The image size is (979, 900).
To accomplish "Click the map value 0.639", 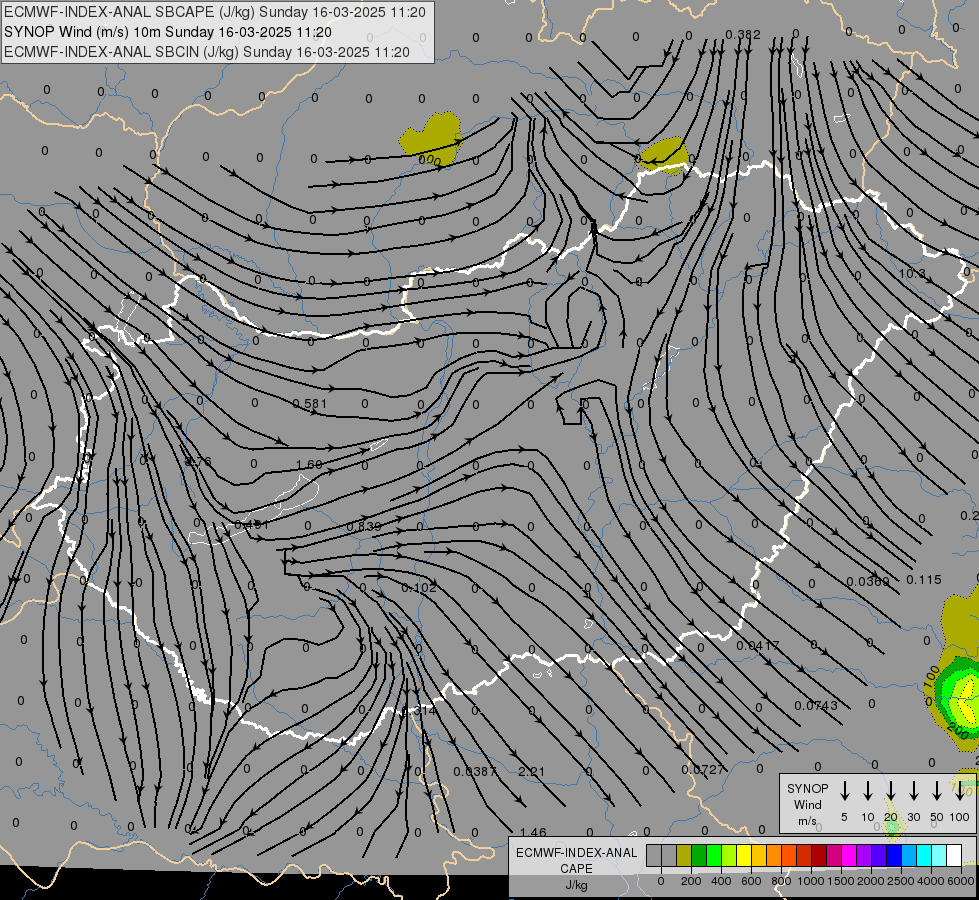I will coord(364,527).
